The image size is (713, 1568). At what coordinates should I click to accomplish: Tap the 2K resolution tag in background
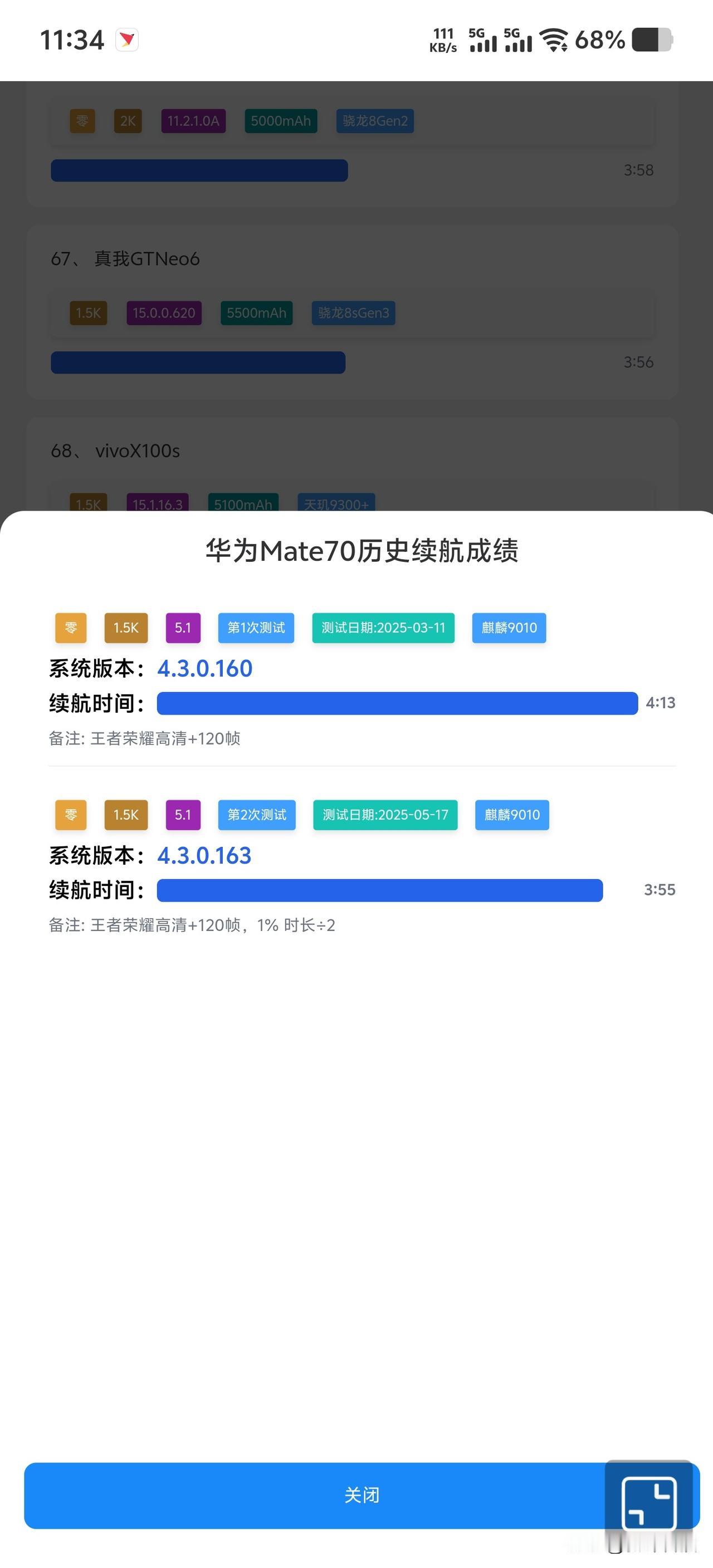coord(128,120)
